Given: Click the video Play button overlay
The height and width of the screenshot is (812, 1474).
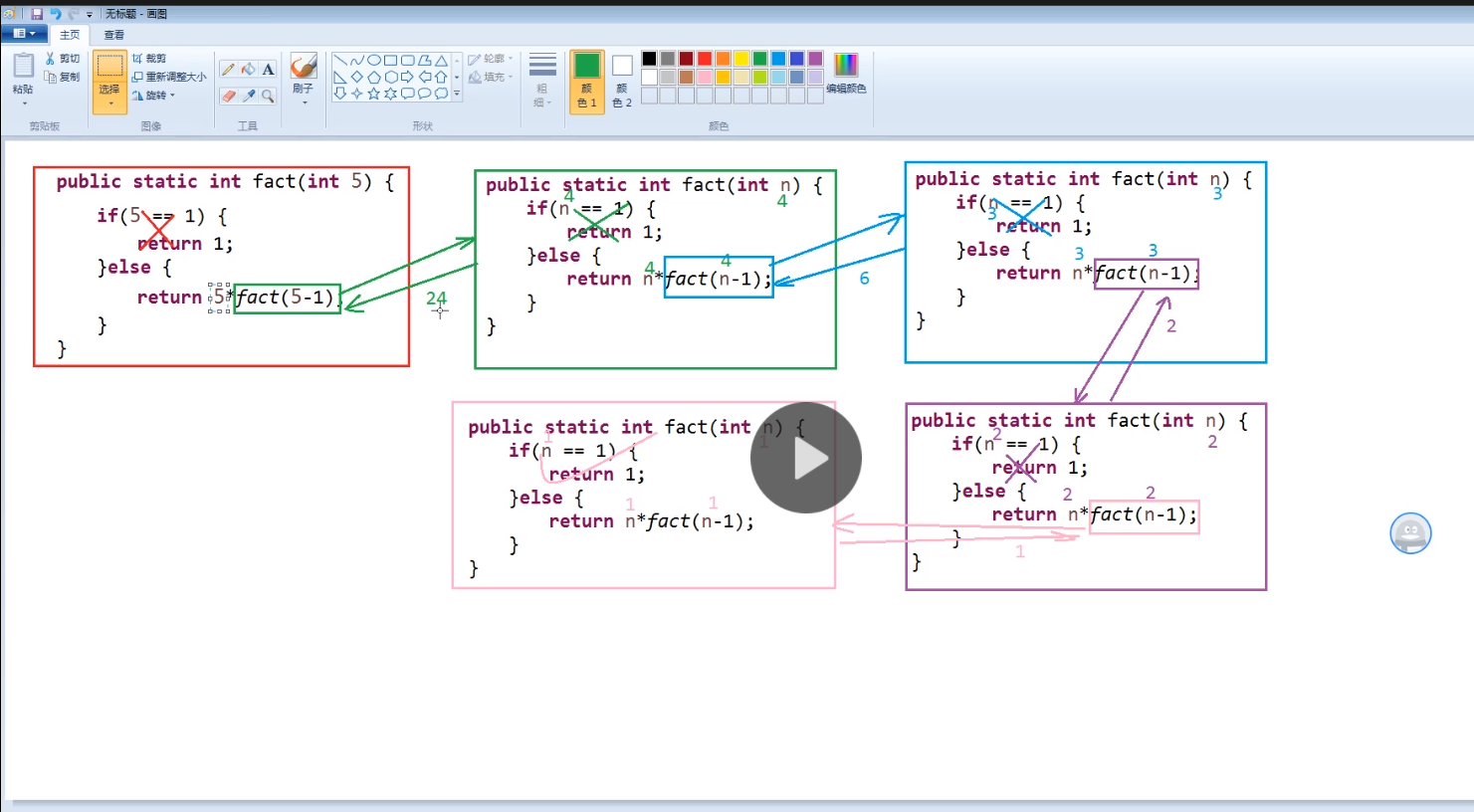Looking at the screenshot, I should pos(806,458).
